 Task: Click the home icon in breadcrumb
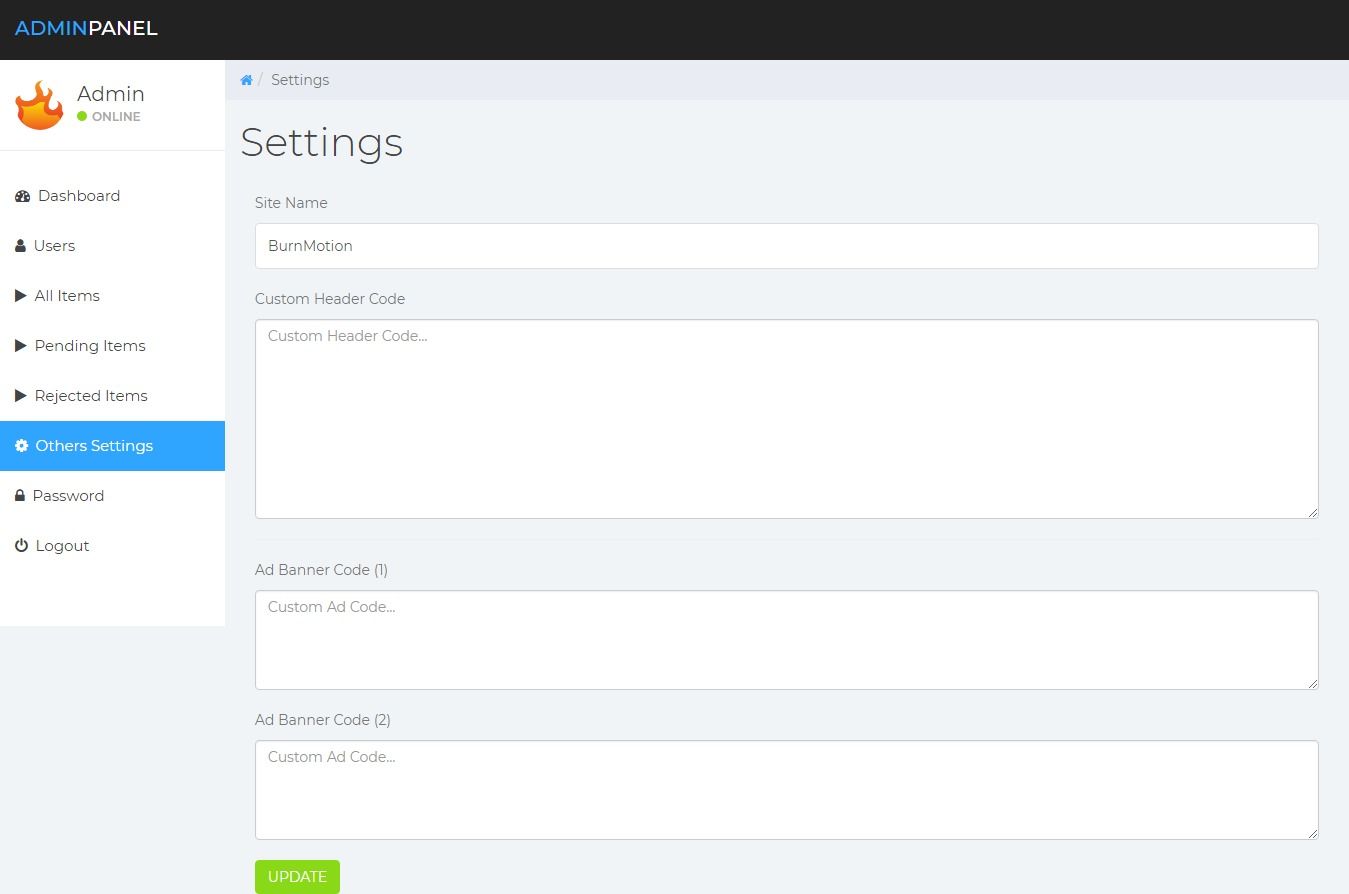(246, 80)
